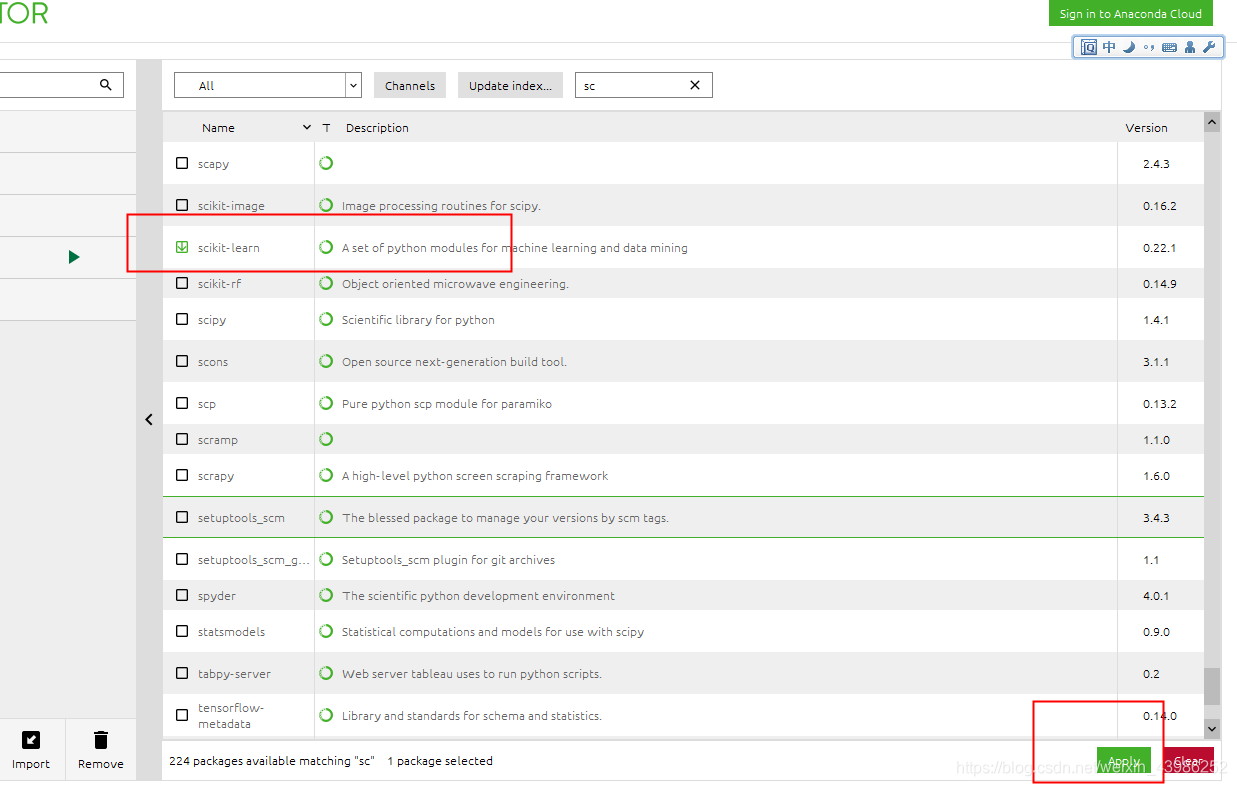Check the scikit-rf package checkbox

click(182, 283)
